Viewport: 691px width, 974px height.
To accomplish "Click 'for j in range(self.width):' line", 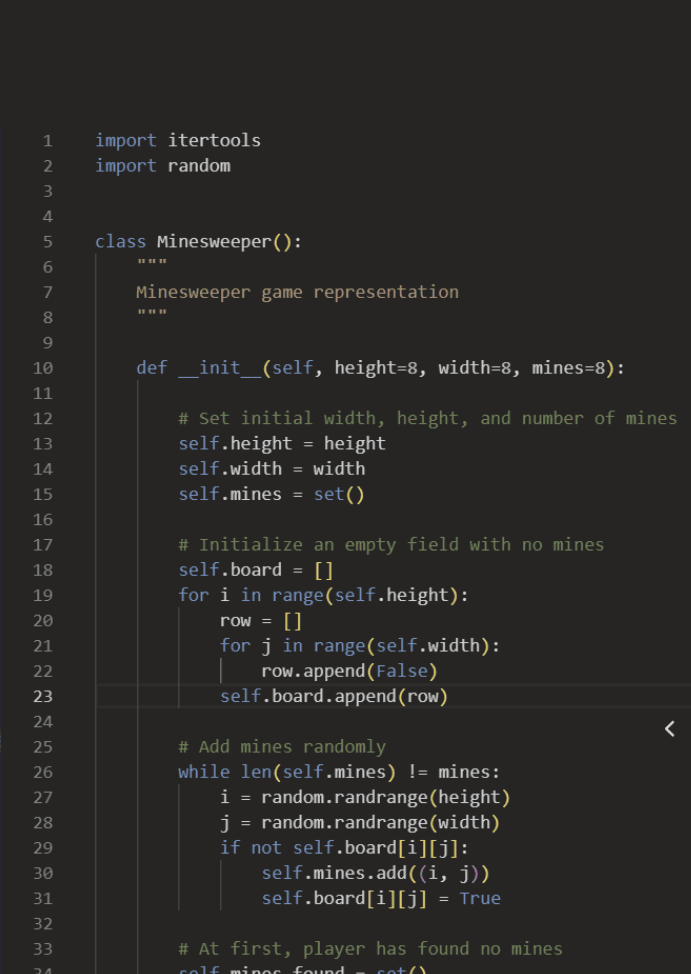I will coord(360,646).
